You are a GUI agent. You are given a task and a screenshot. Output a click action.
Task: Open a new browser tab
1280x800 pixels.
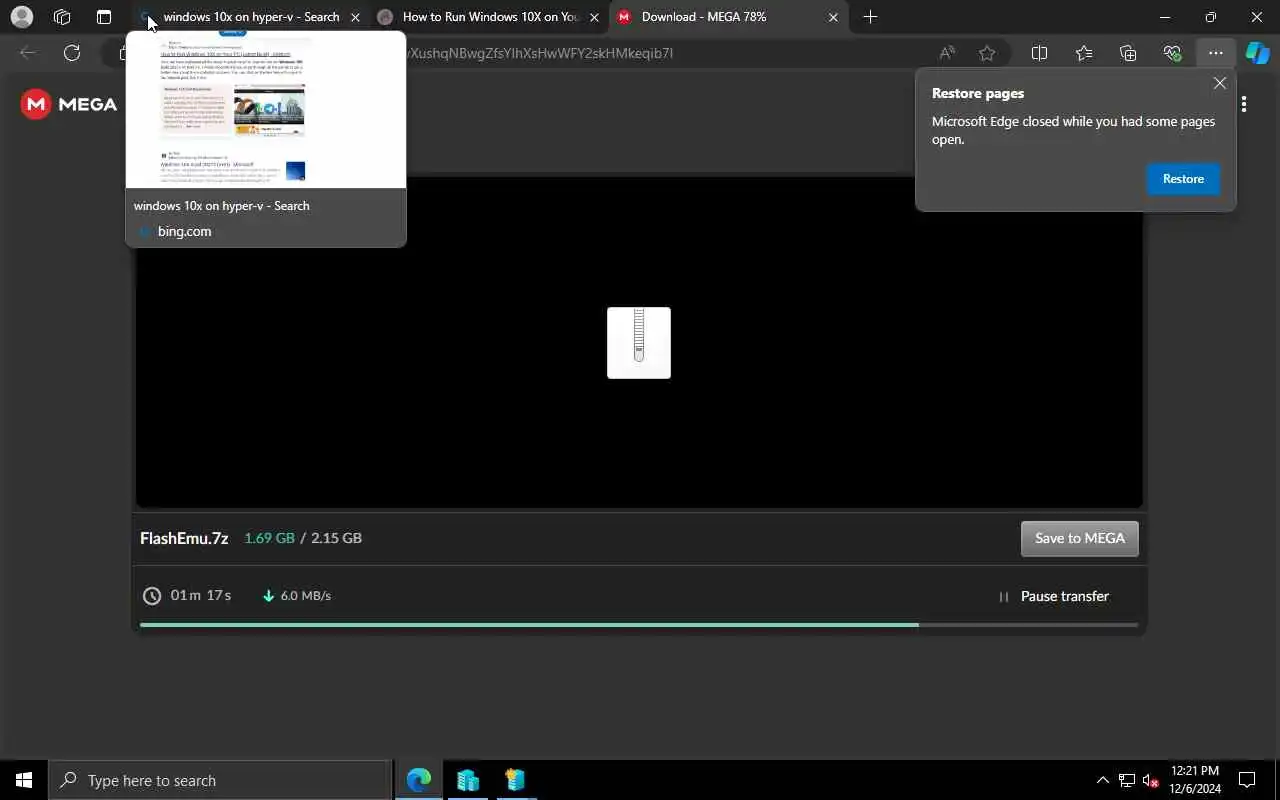[870, 17]
